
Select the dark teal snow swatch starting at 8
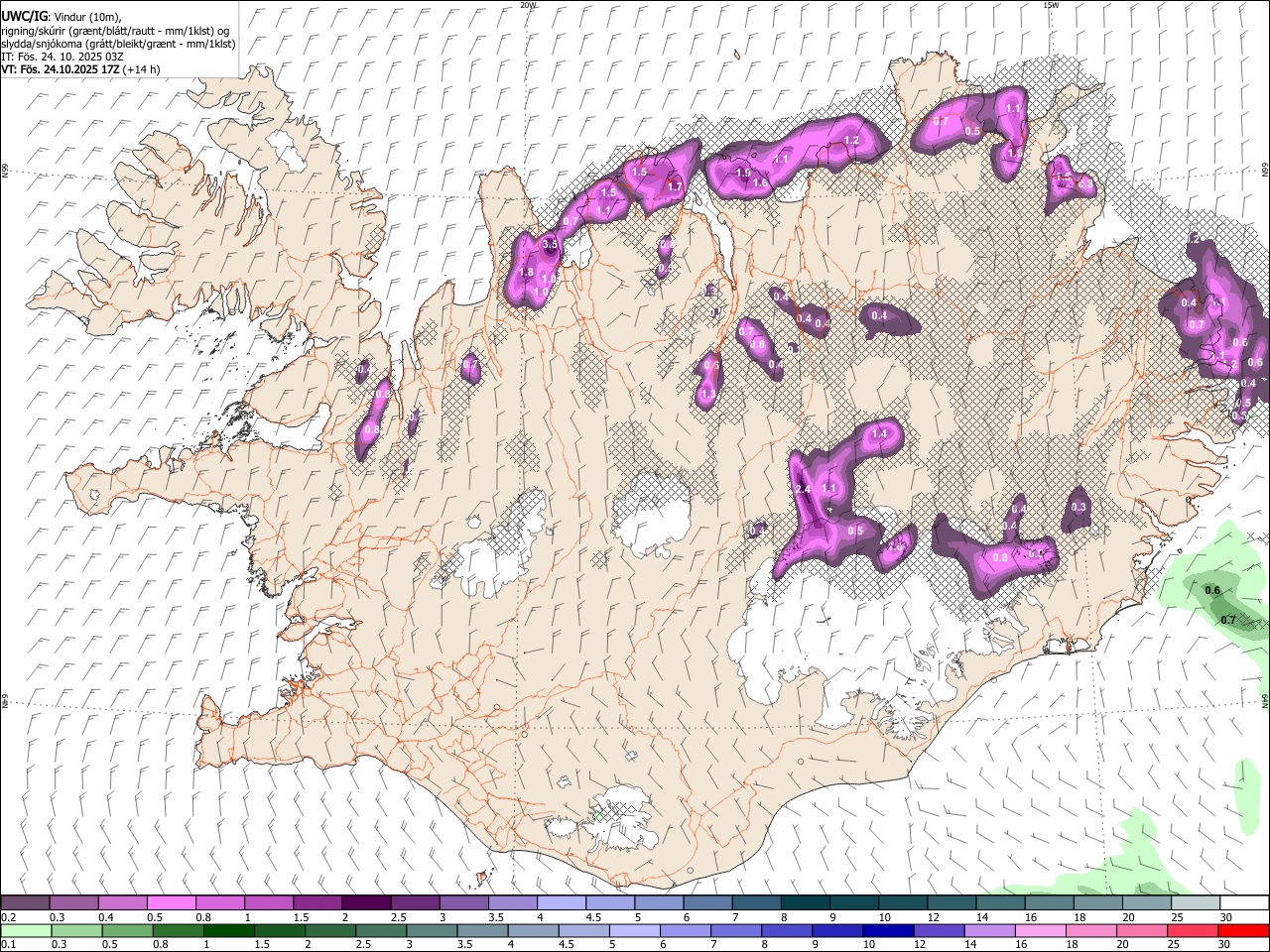[805, 902]
